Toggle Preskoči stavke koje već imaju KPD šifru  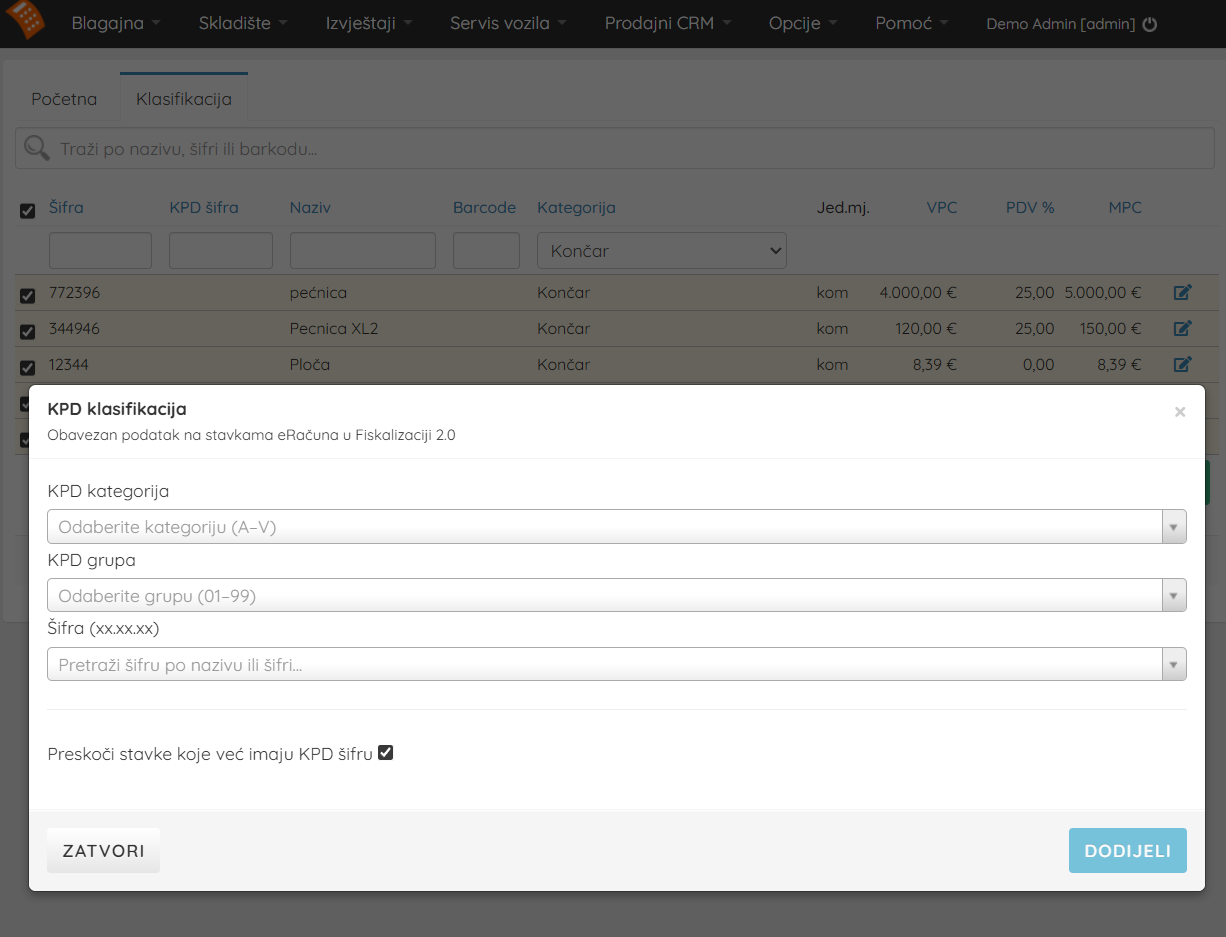386,753
